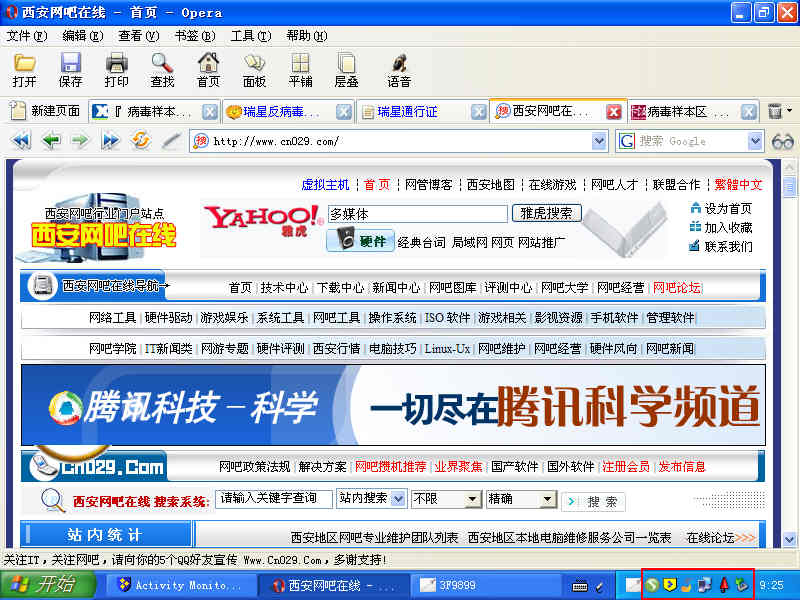This screenshot has width=800, height=600.
Task: Open the 文件(F) menu
Action: point(27,36)
